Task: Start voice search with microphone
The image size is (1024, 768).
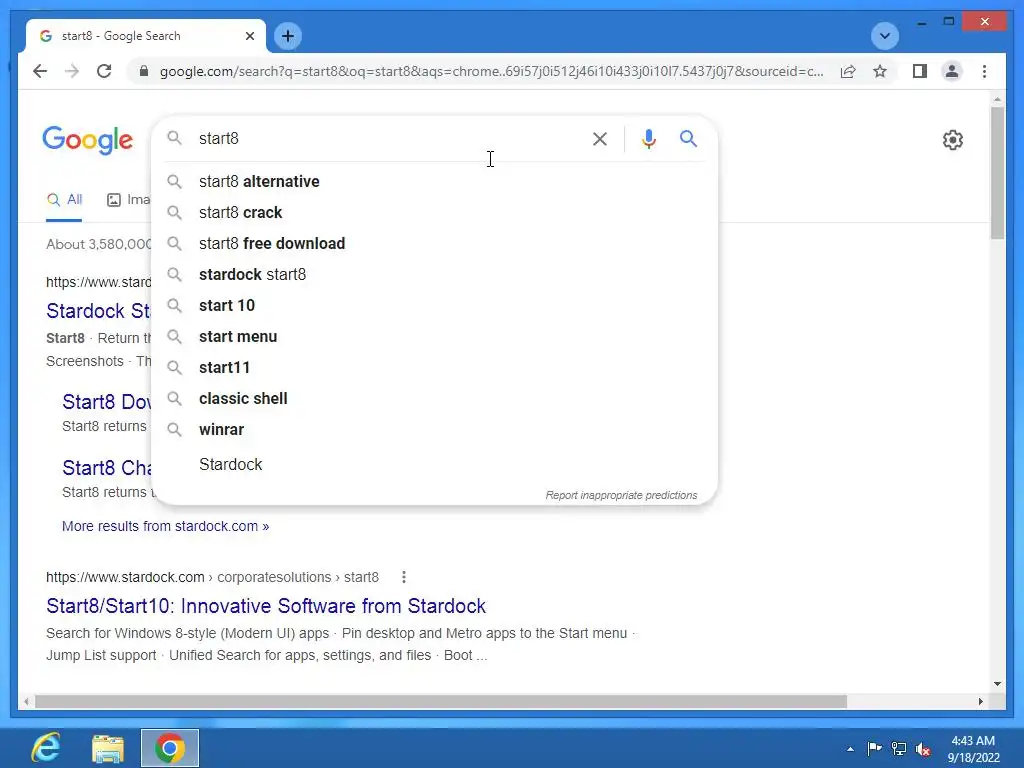Action: click(648, 138)
